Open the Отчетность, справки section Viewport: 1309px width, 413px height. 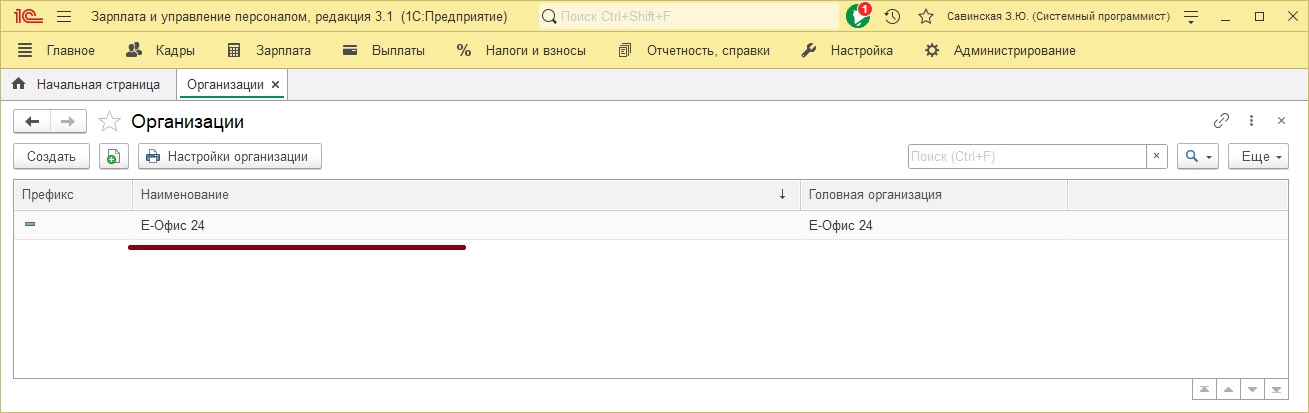(694, 50)
